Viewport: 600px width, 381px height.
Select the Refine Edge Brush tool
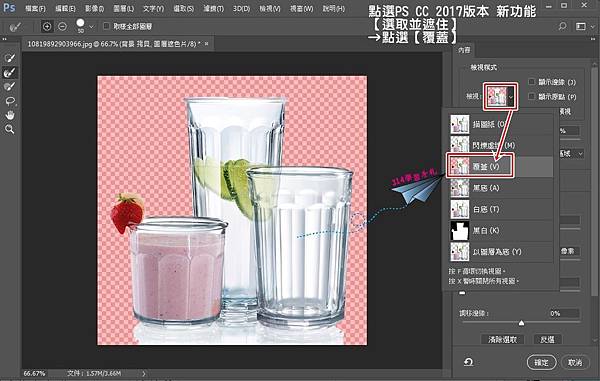[10, 72]
